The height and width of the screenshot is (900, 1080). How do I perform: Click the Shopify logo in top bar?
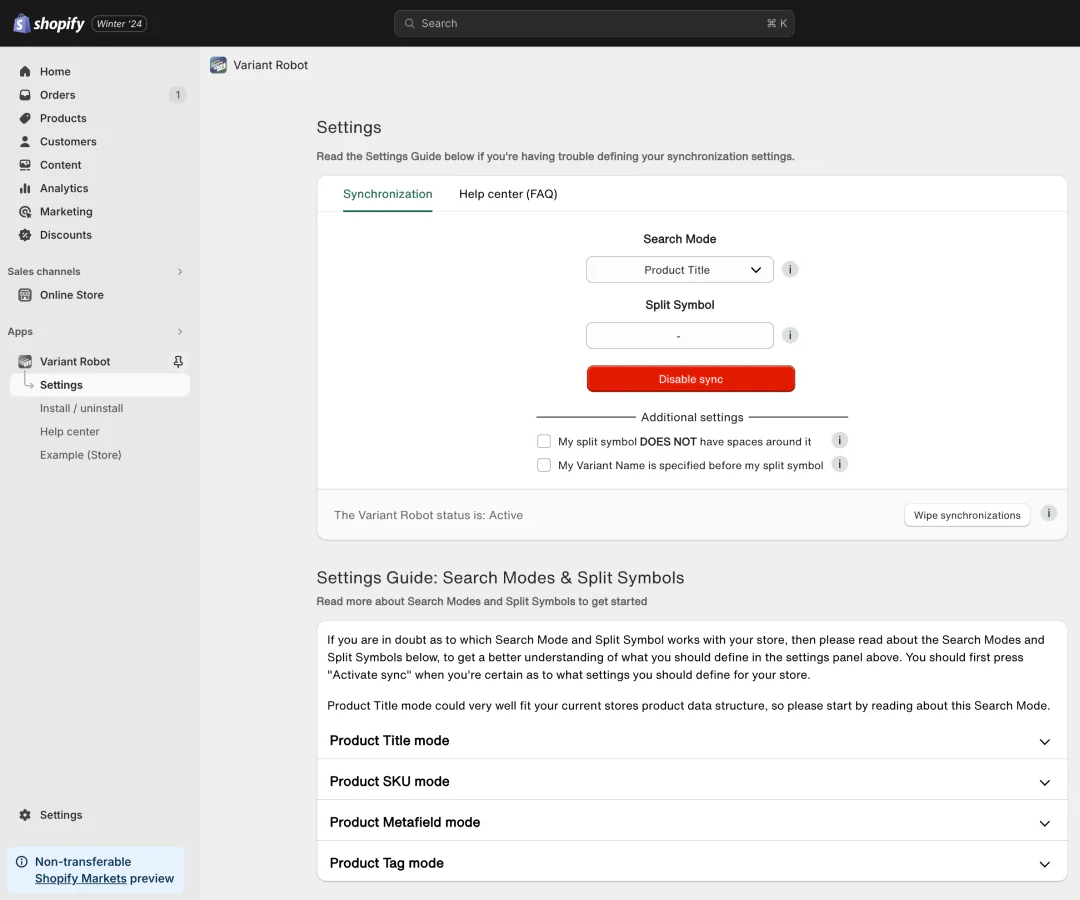pyautogui.click(x=49, y=23)
